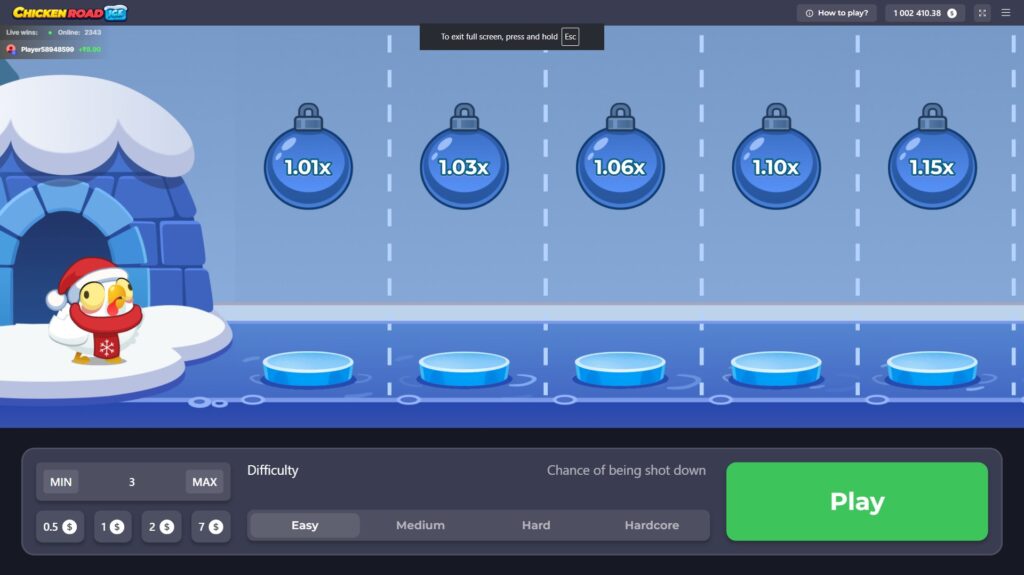This screenshot has height=575, width=1024.
Task: Pick the 0.5 dollar bet preset
Action: [x=60, y=526]
